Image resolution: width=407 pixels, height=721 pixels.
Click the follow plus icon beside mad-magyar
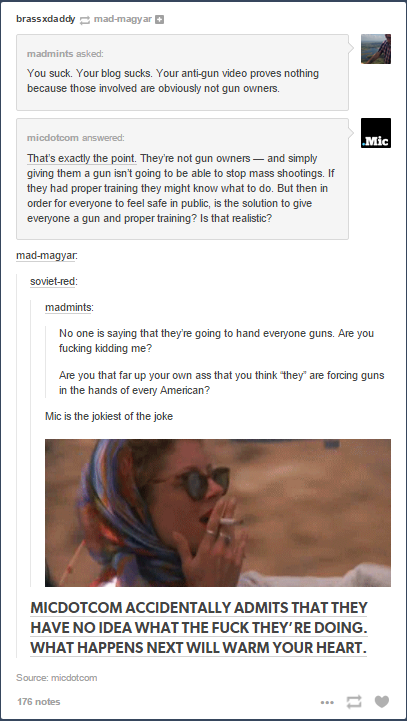pos(160,20)
